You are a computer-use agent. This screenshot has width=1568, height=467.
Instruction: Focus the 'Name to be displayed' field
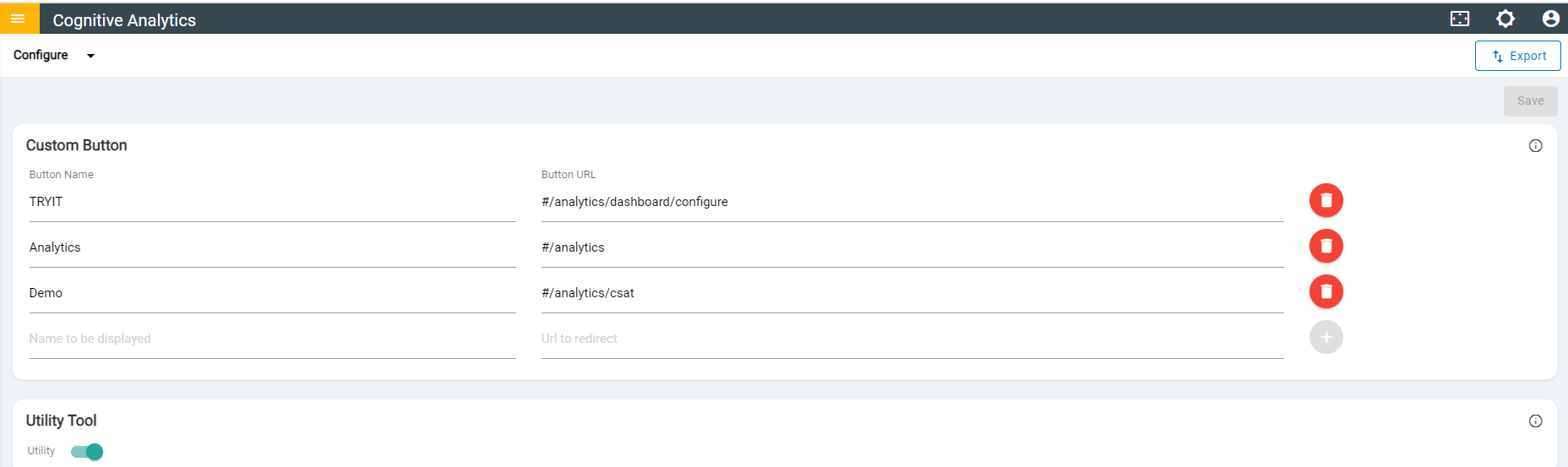[272, 339]
